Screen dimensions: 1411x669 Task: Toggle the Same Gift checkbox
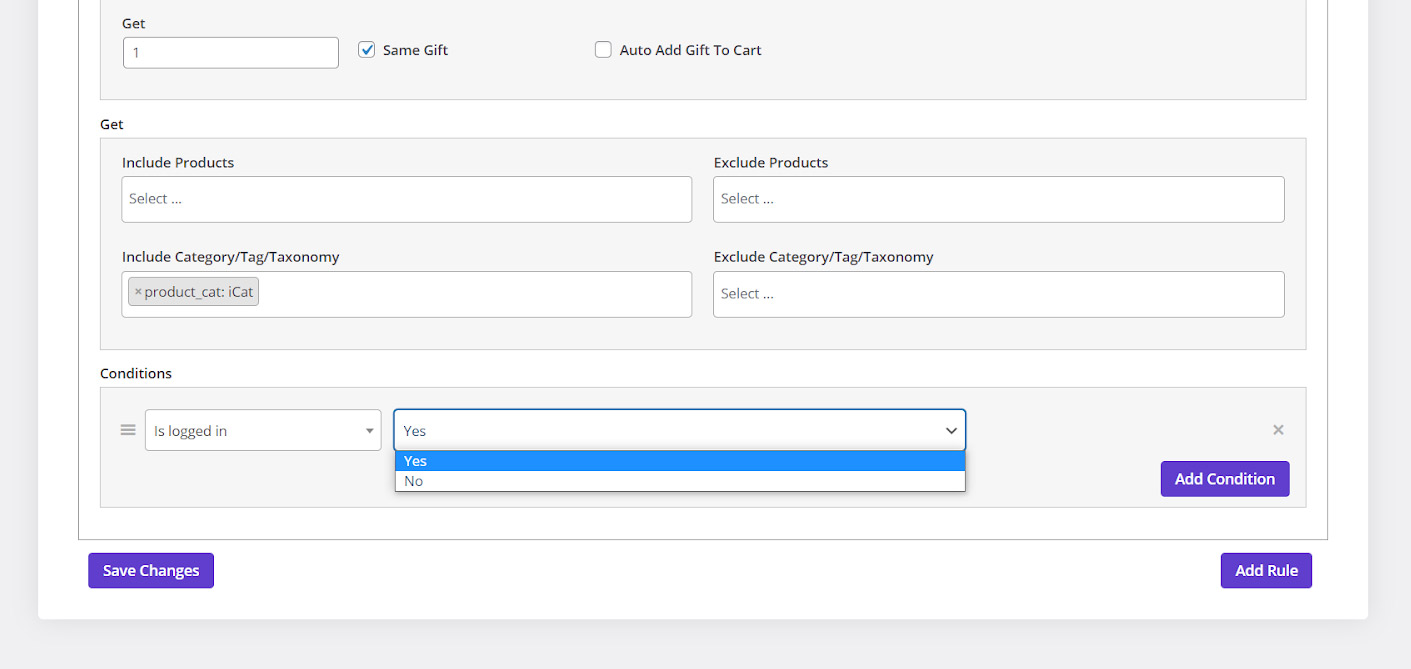pyautogui.click(x=367, y=50)
